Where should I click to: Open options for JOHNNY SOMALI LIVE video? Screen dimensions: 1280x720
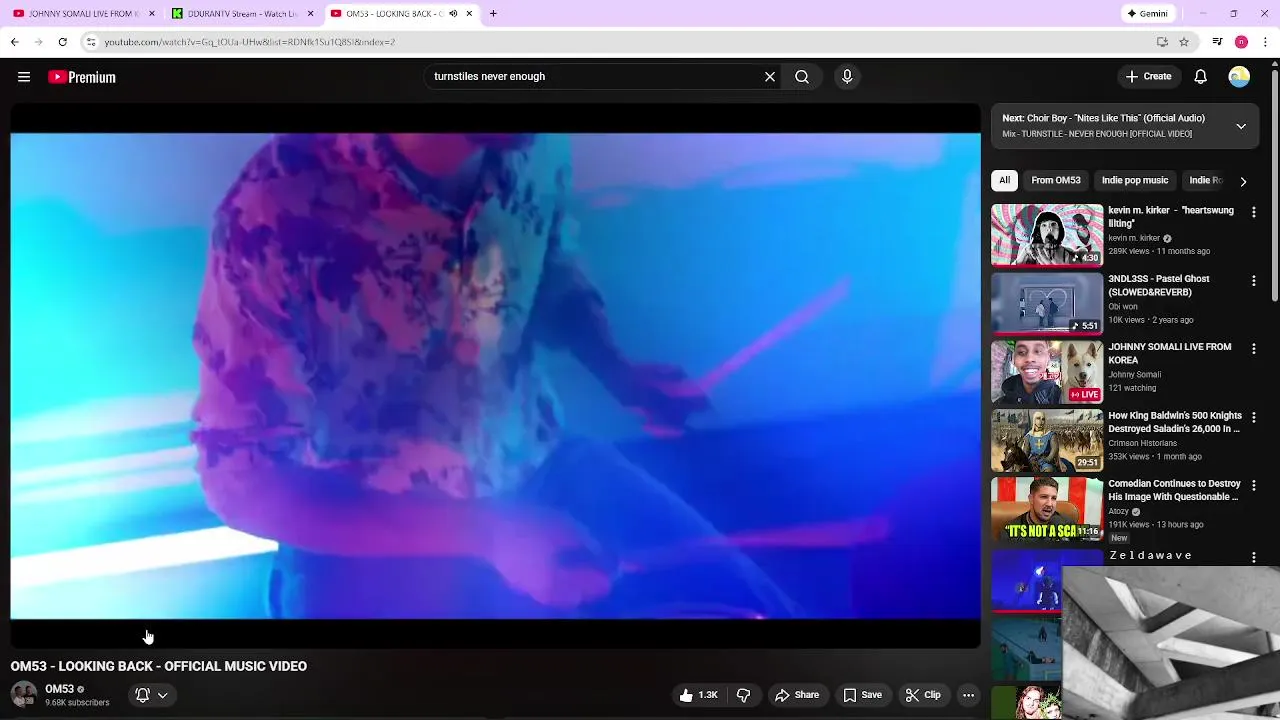point(1253,349)
